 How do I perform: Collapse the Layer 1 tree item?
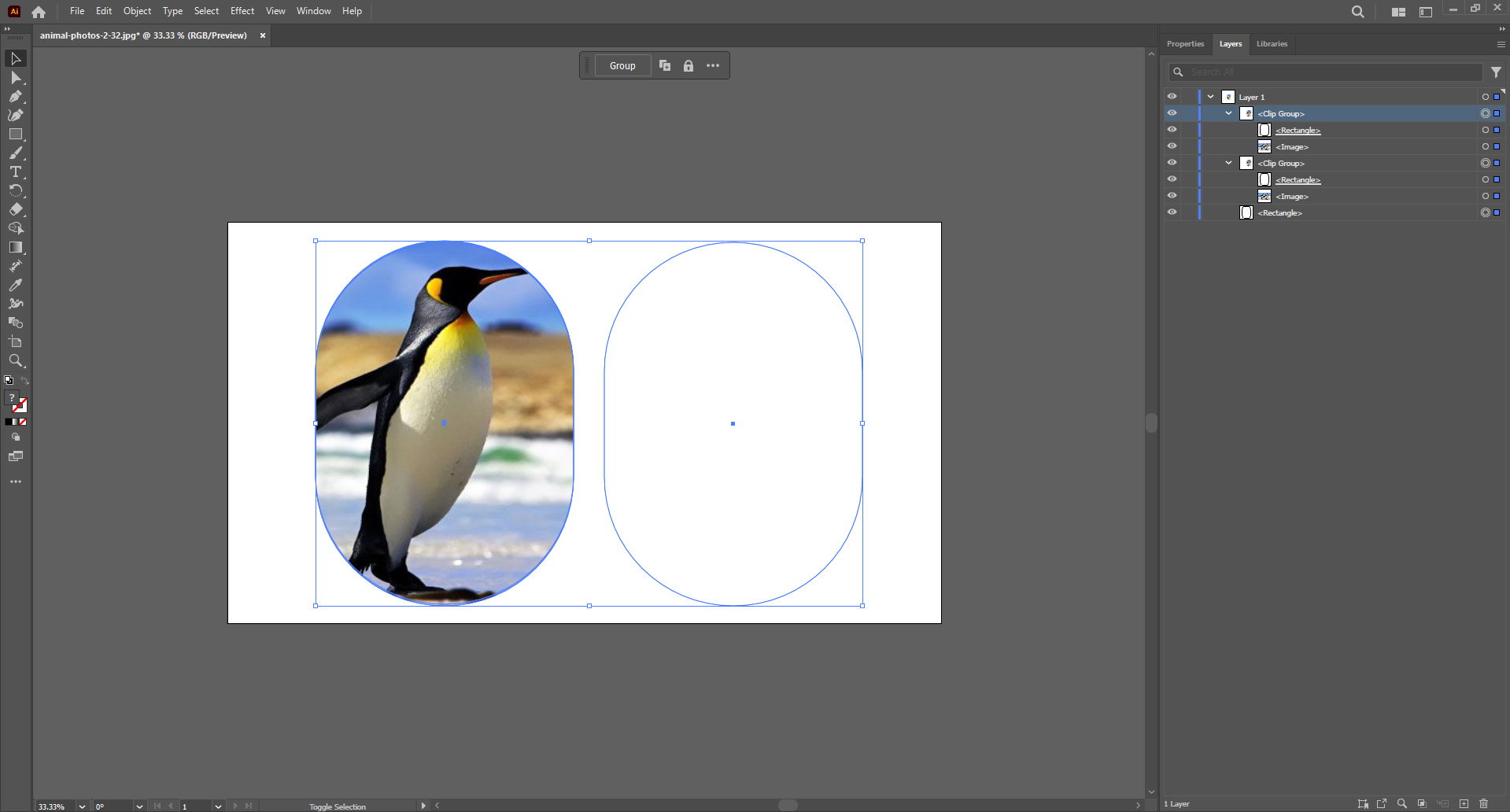pos(1209,96)
